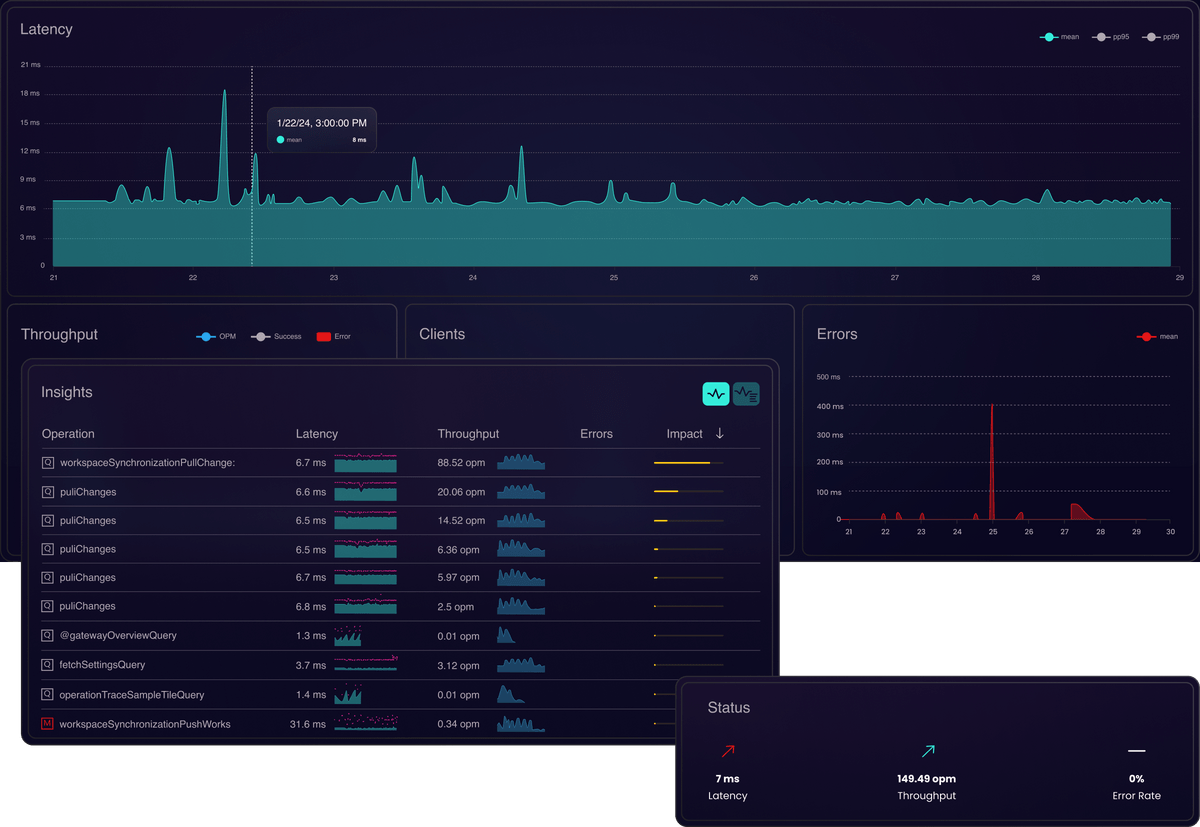The image size is (1200, 827).
Task: Click the 6.36 opm throughput value
Action: pyautogui.click(x=458, y=549)
